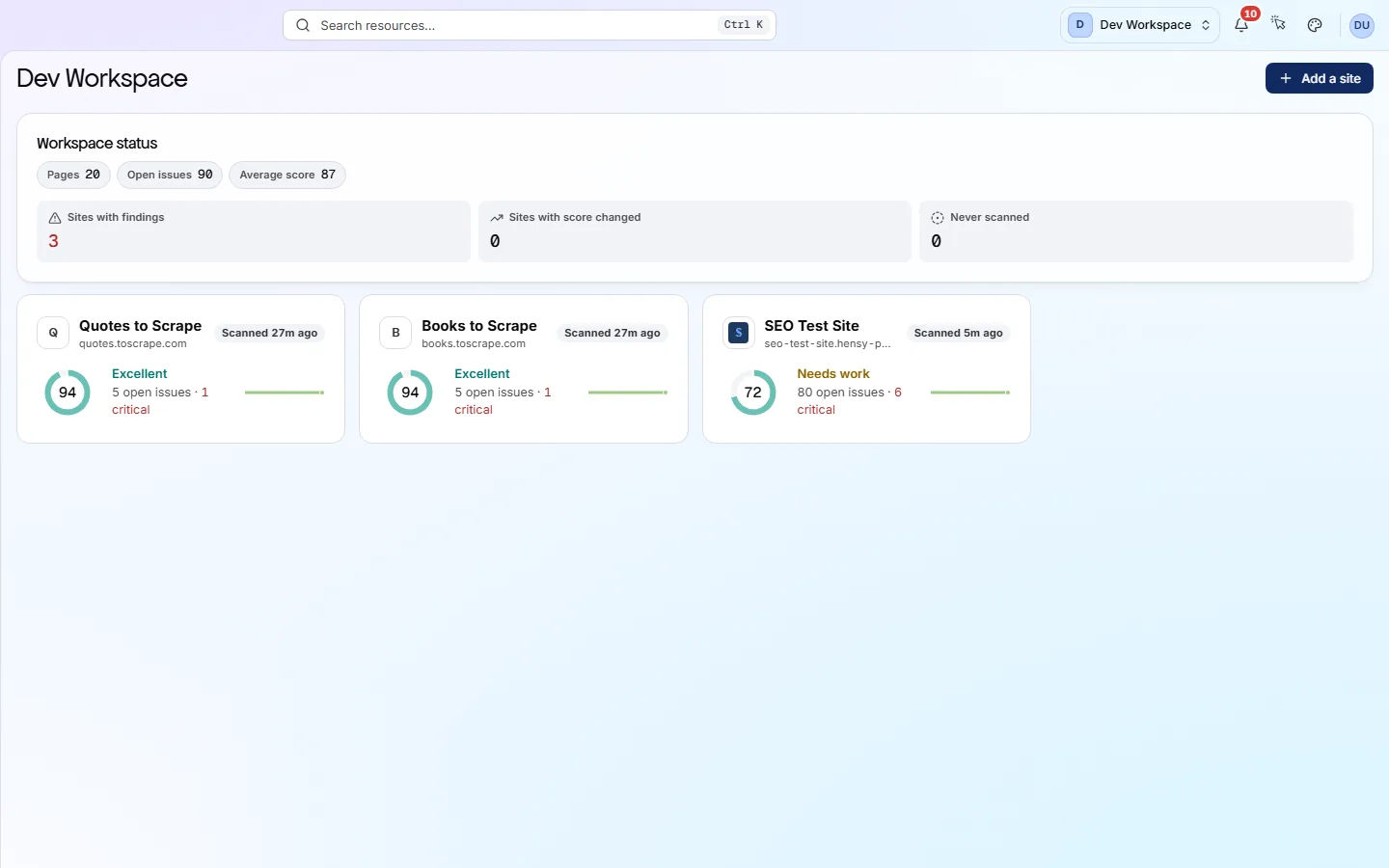
Task: Click the Workspace status heading
Action: point(97,143)
